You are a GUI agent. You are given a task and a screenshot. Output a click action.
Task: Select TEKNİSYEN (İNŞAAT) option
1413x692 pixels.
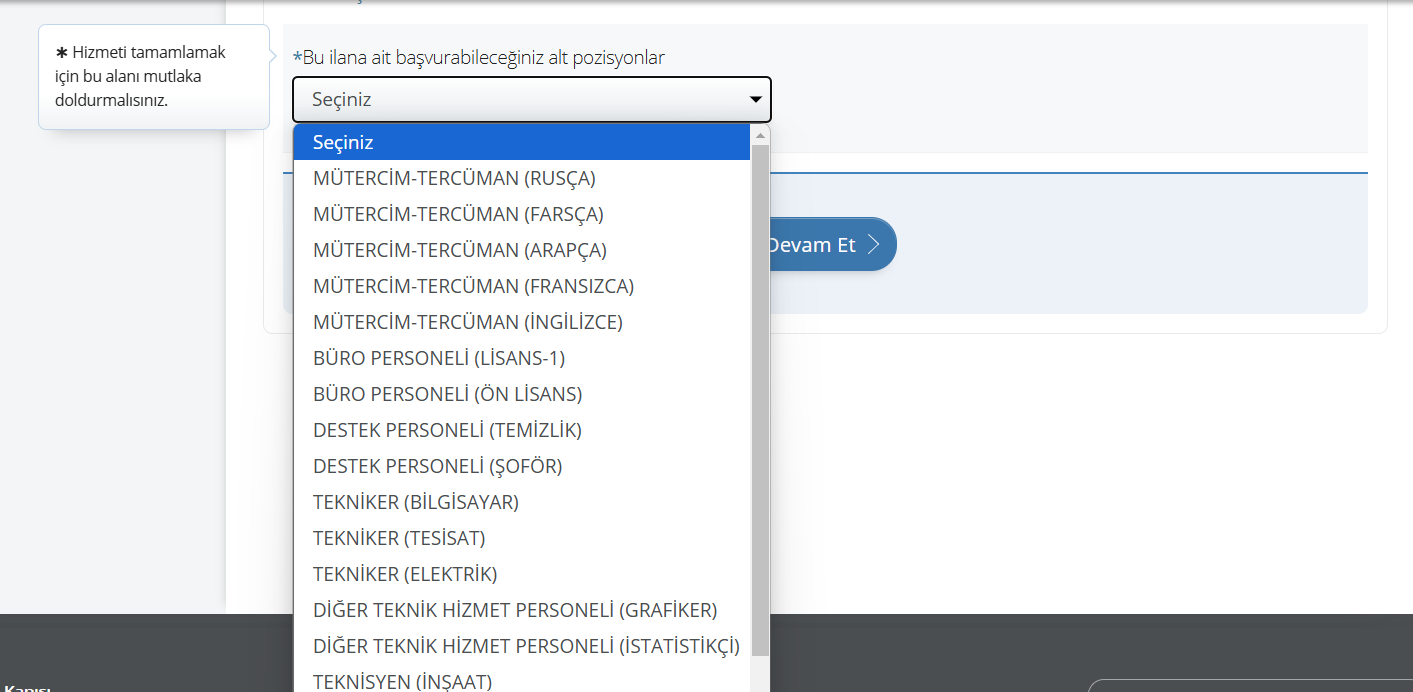[402, 681]
